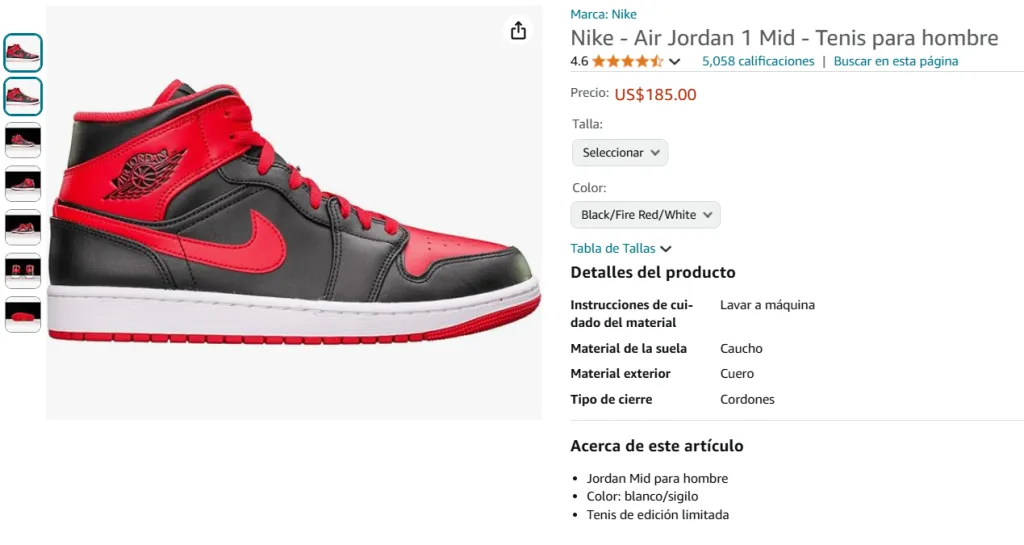Click the product title Nike - Air Jordan 1 Mid
The image size is (1024, 545).
point(784,38)
